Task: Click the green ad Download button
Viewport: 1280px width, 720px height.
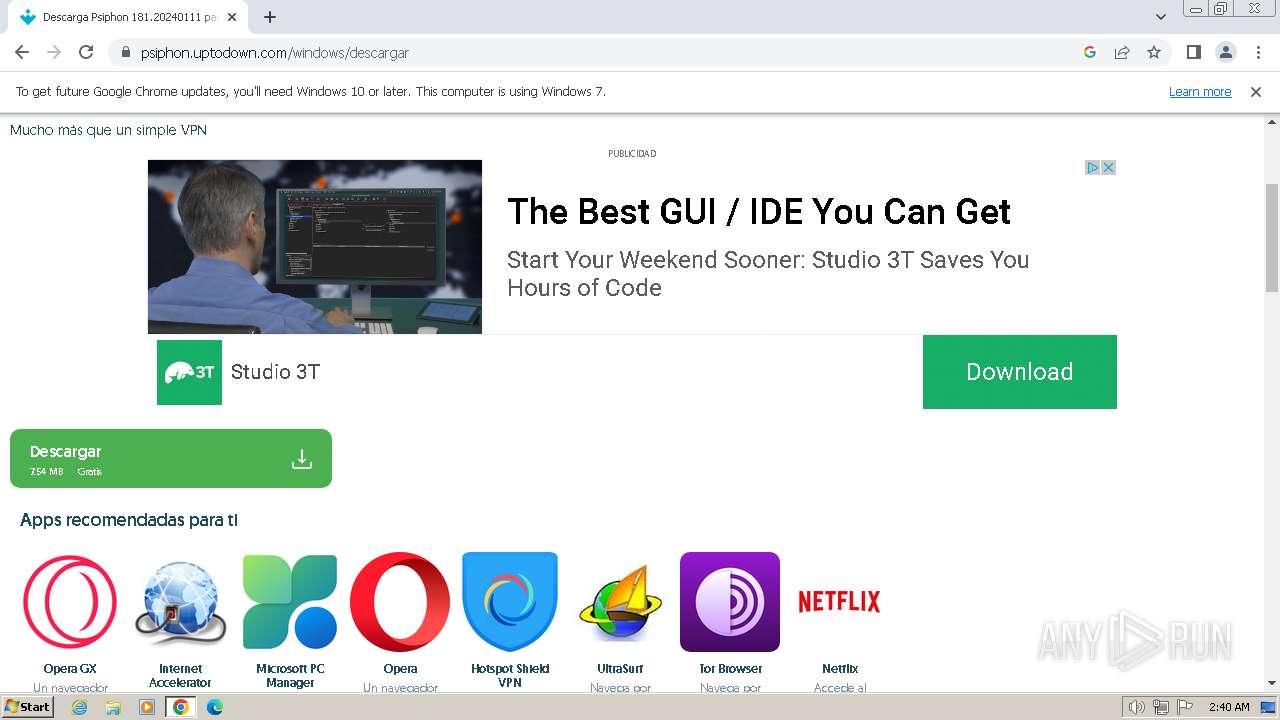Action: pos(1020,372)
